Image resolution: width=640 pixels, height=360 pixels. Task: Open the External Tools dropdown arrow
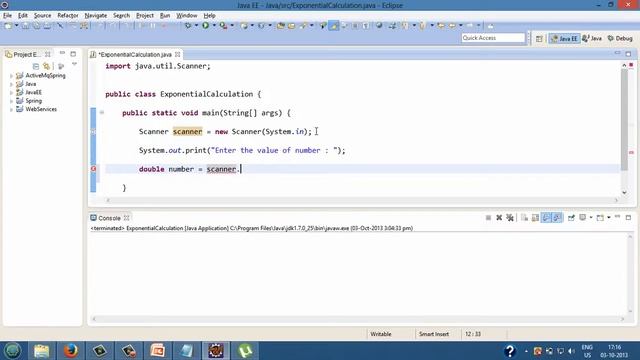tap(232, 26)
